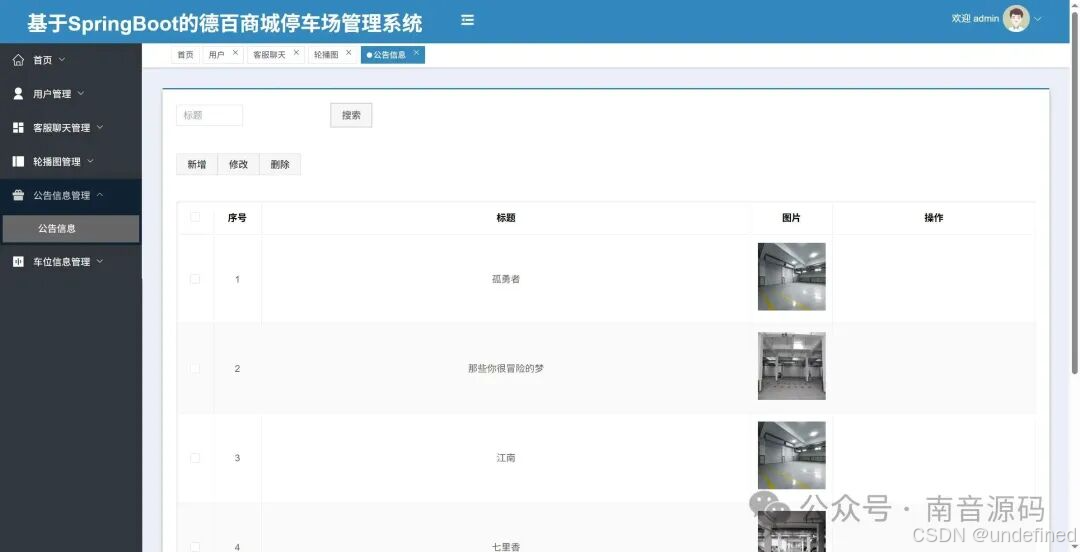Click the title cell 七里香
The height and width of the screenshot is (552, 1080).
(x=506, y=546)
